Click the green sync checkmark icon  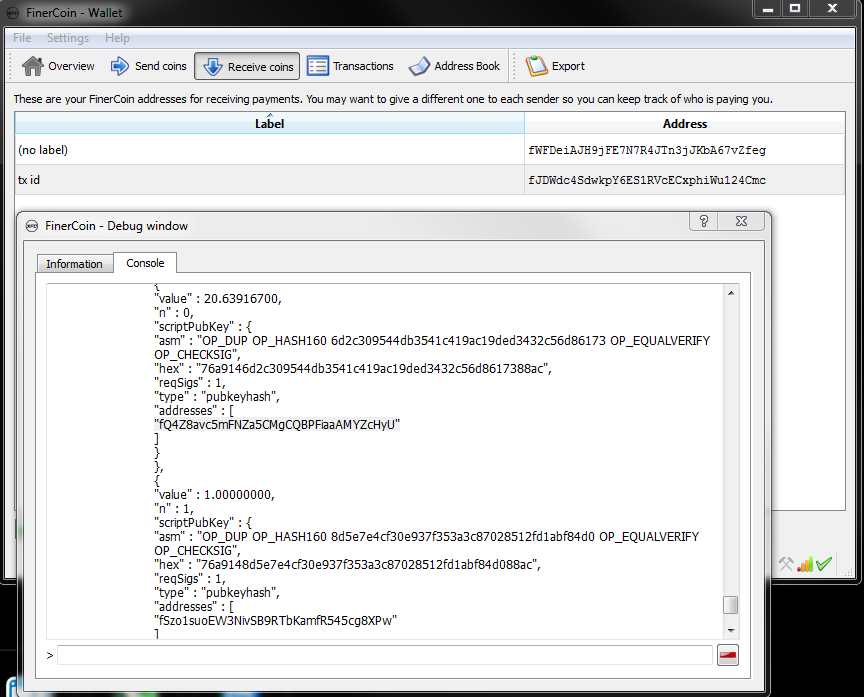[x=824, y=564]
